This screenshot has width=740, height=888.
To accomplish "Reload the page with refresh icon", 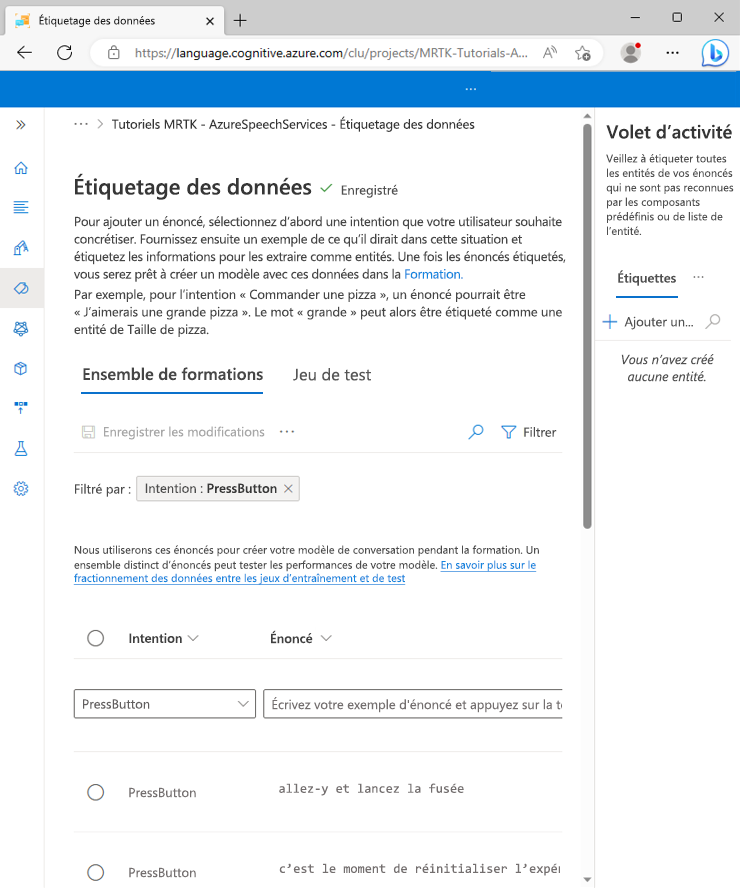I will pyautogui.click(x=65, y=53).
